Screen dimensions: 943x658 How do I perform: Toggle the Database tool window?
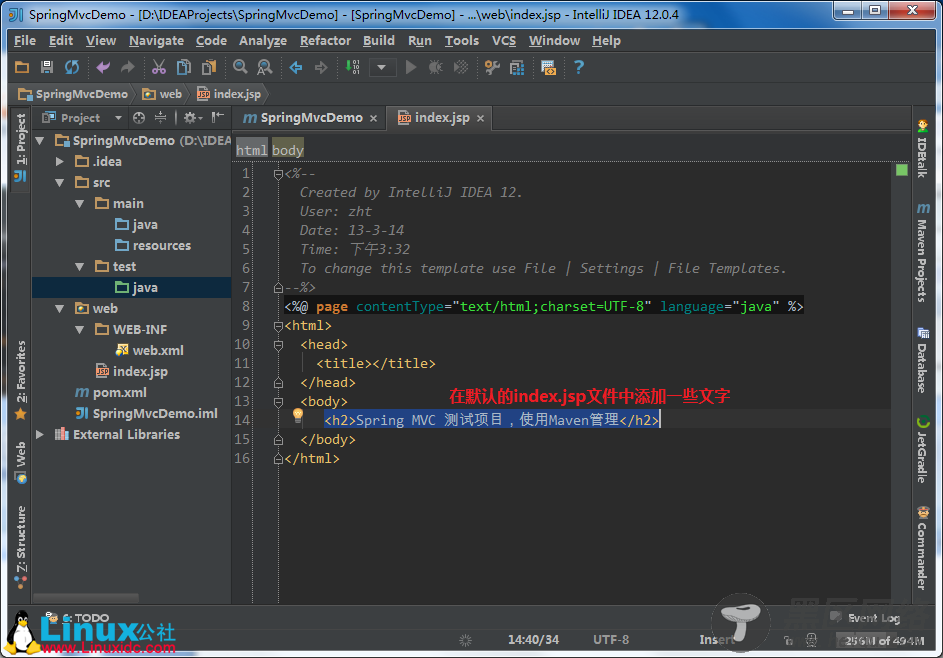click(x=923, y=360)
